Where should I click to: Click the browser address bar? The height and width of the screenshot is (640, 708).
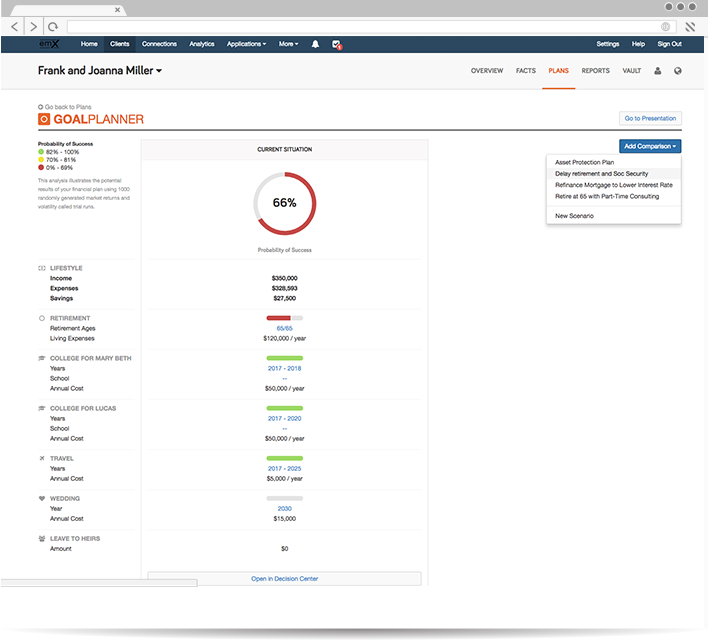pos(371,27)
